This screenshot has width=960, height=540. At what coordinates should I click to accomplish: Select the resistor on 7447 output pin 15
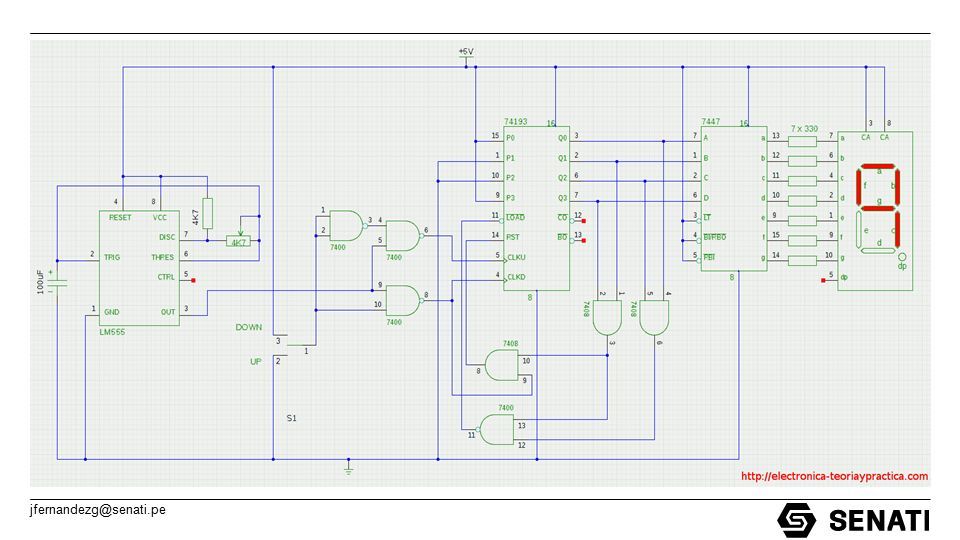click(x=801, y=241)
